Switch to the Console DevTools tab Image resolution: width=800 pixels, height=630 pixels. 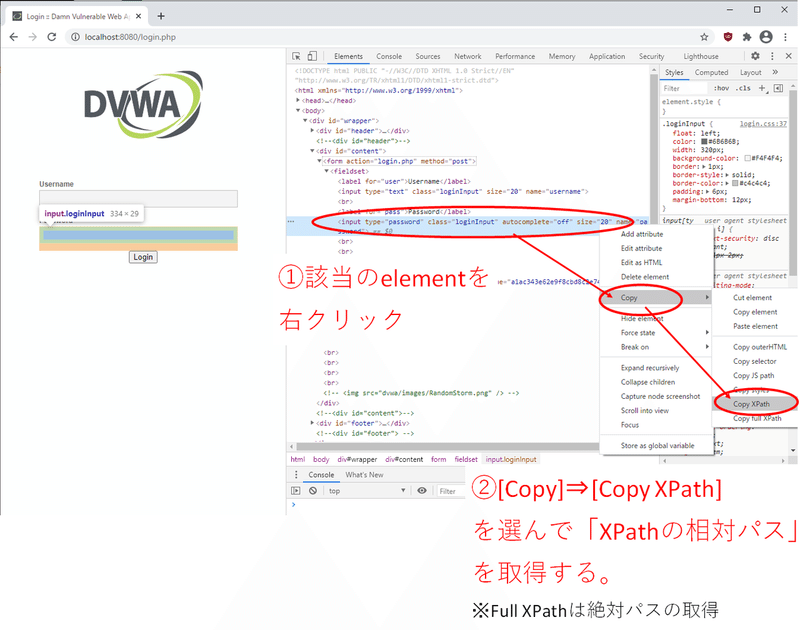[389, 56]
